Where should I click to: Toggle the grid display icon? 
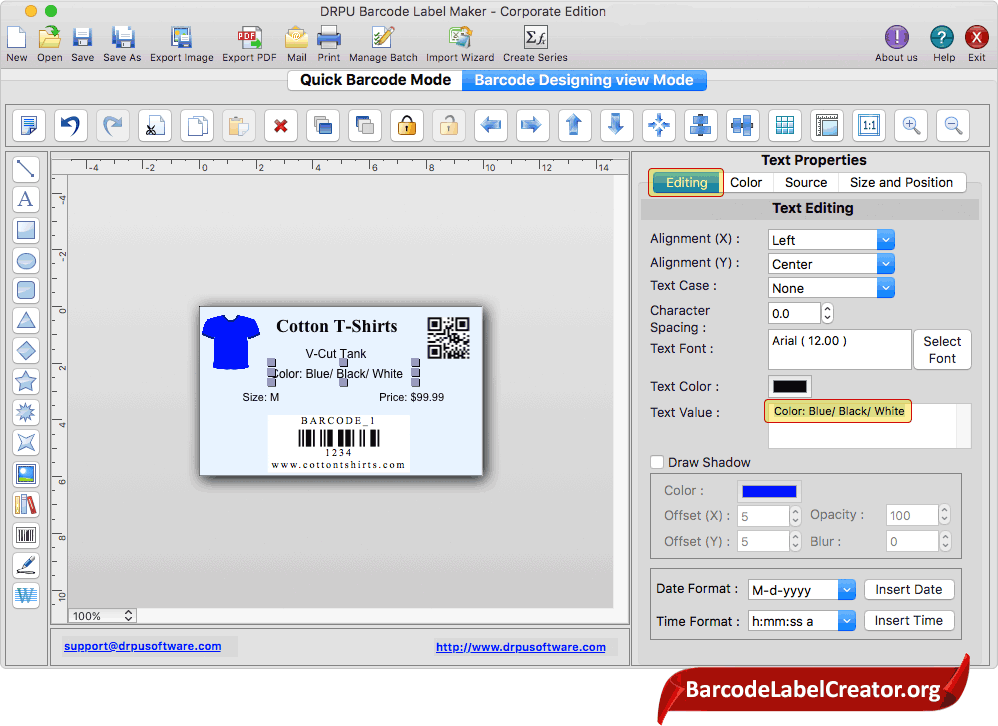(x=785, y=125)
